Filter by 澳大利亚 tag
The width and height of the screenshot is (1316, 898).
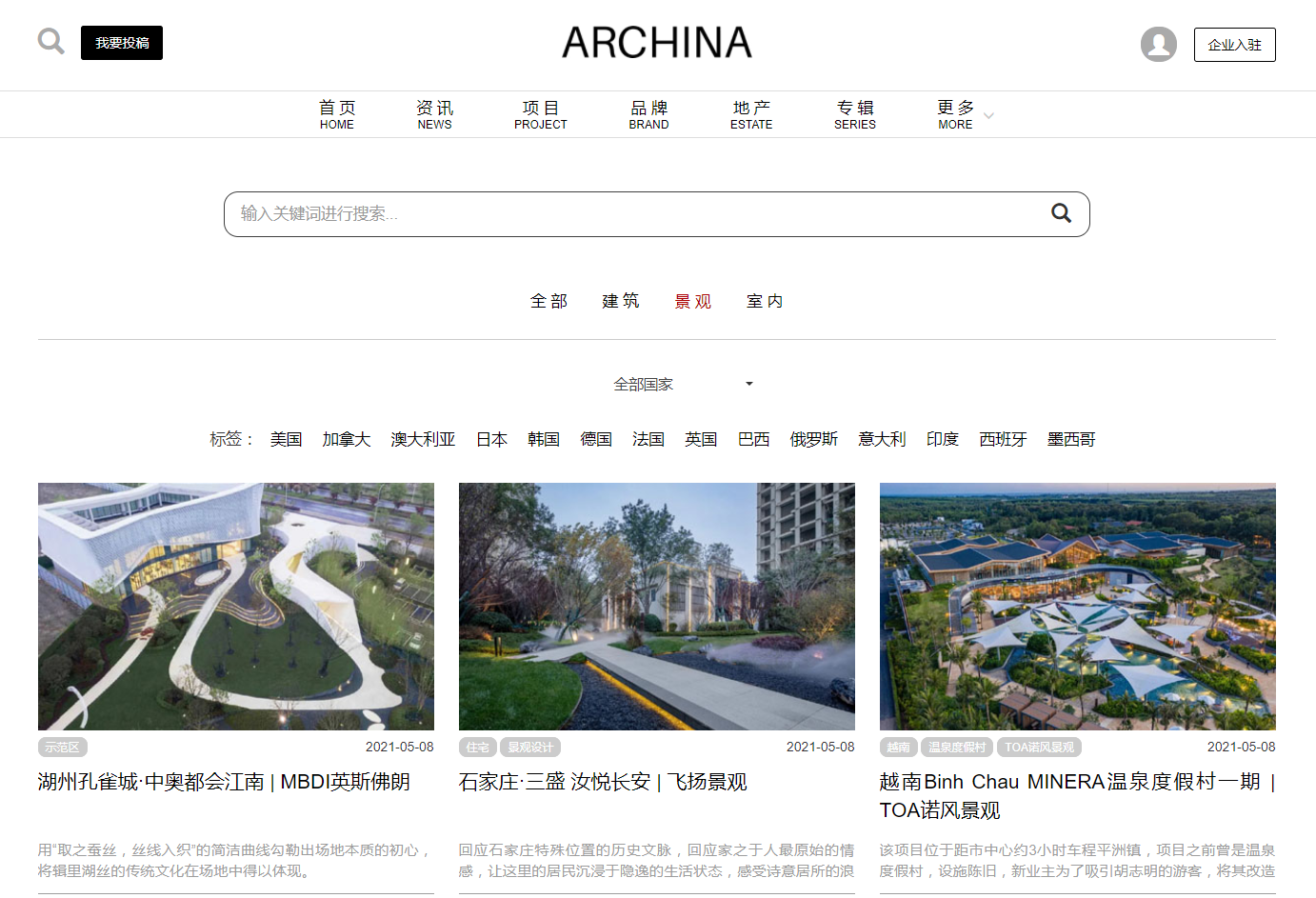tap(423, 439)
